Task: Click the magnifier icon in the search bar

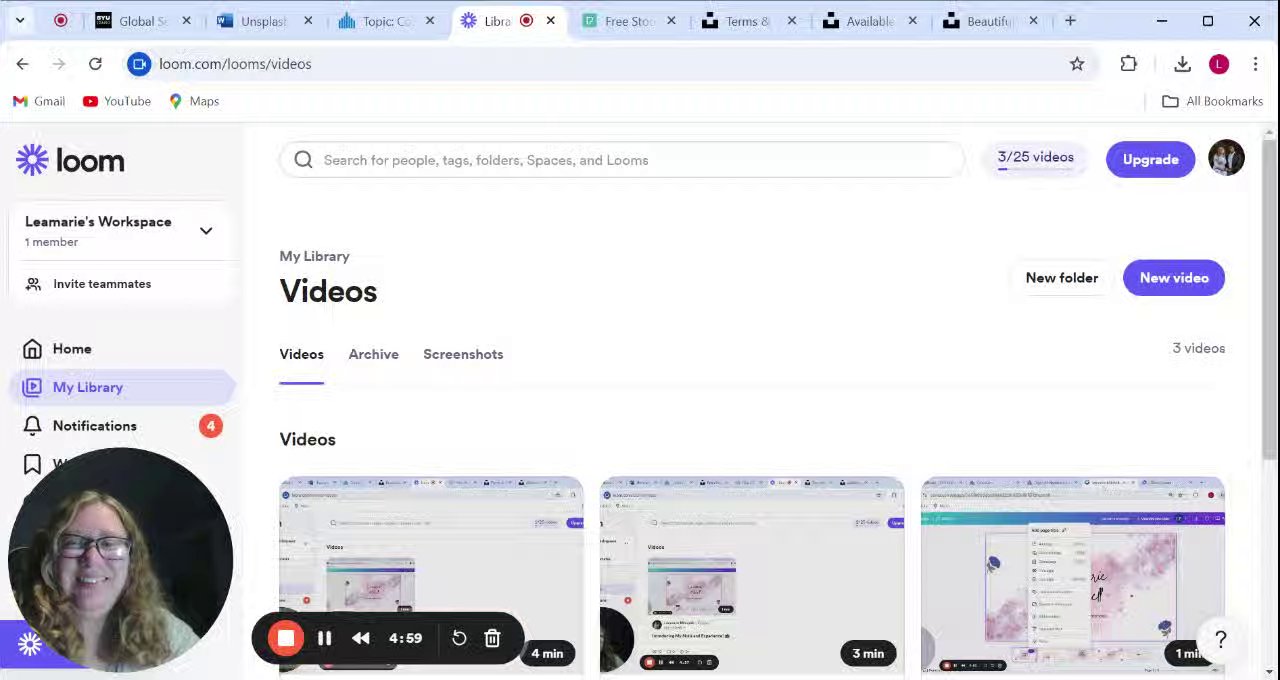Action: tap(304, 160)
